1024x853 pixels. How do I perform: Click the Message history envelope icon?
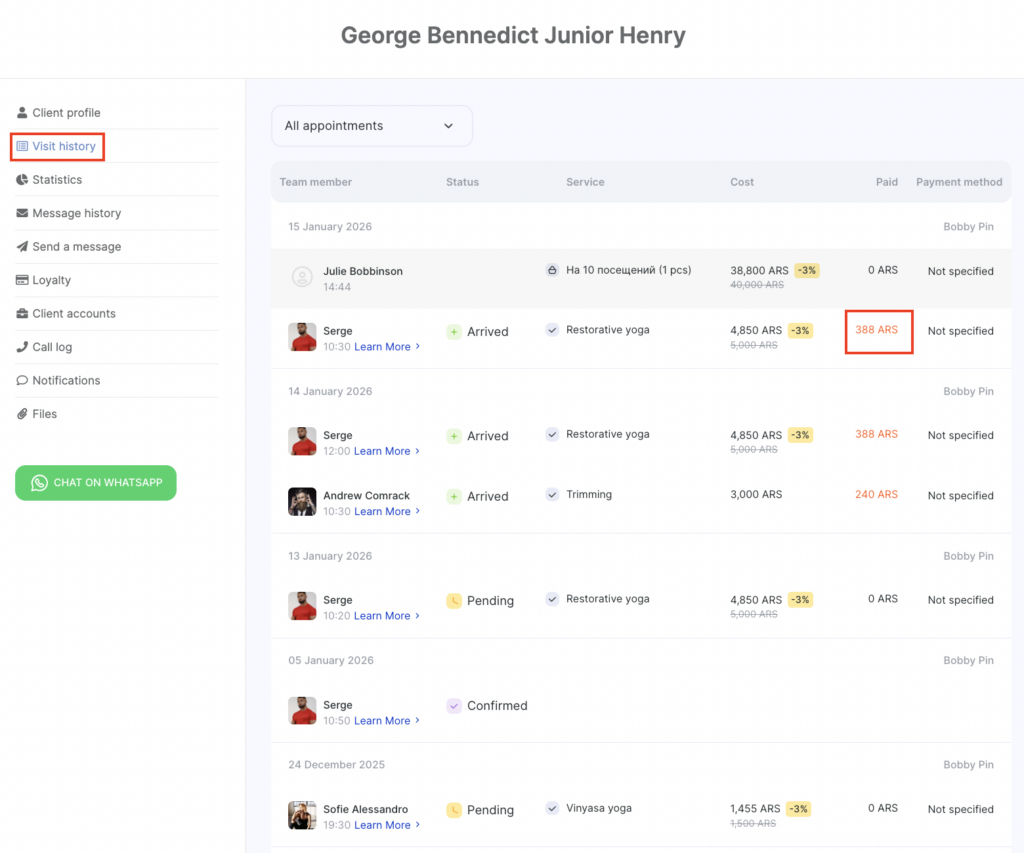[22, 213]
